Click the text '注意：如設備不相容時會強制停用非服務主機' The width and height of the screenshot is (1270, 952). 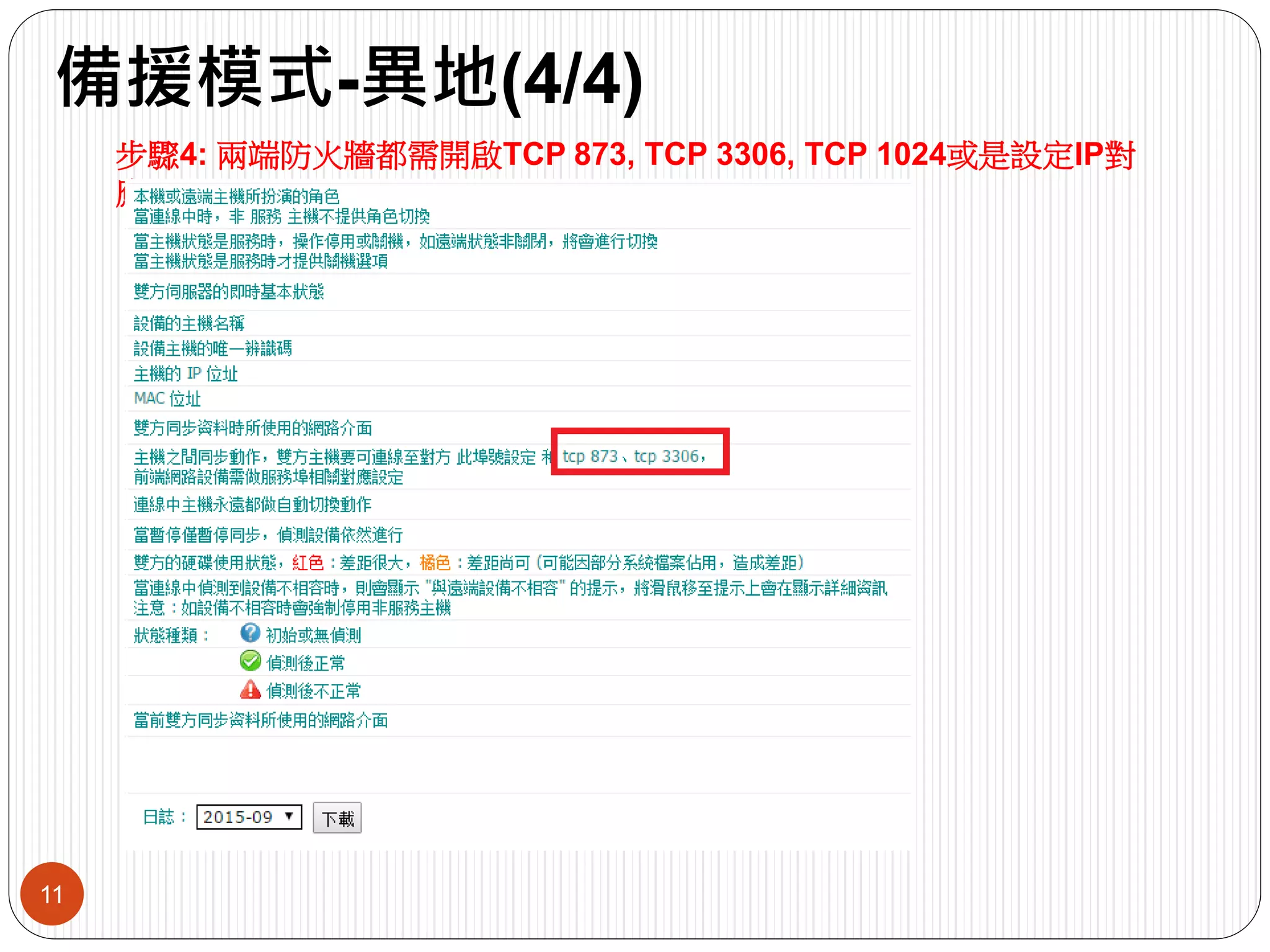292,608
